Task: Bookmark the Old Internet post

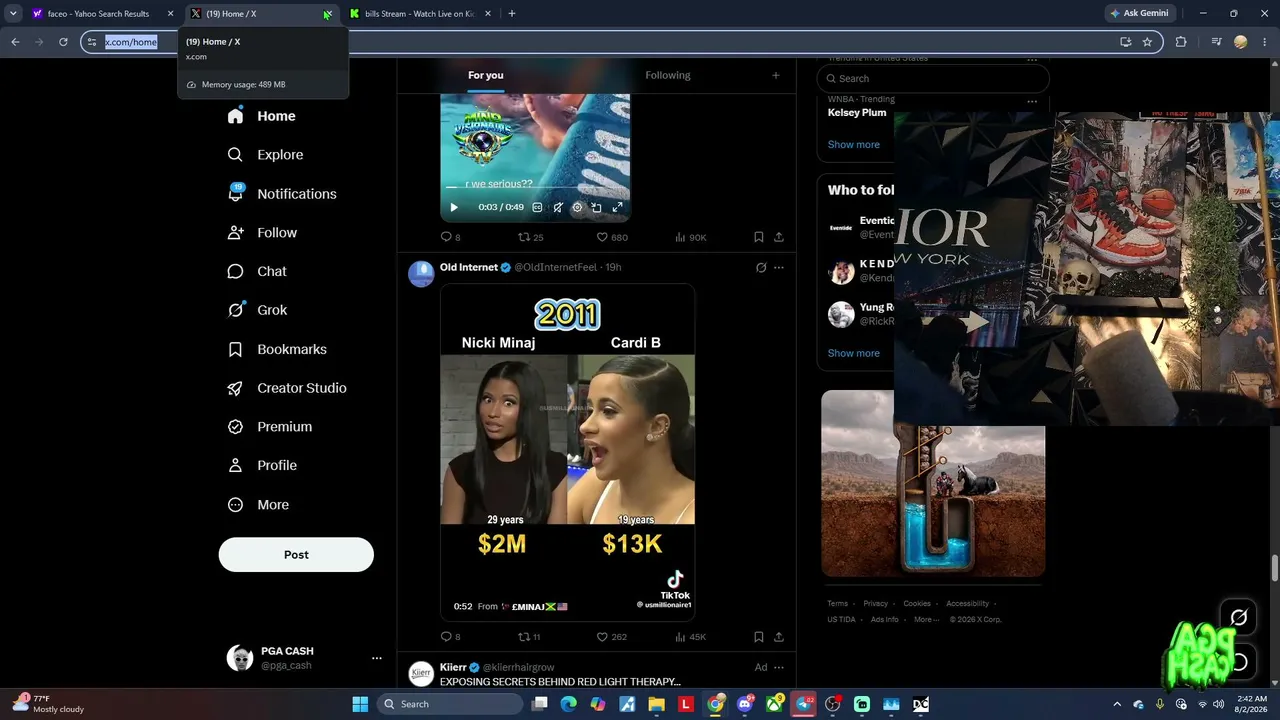Action: tap(758, 637)
